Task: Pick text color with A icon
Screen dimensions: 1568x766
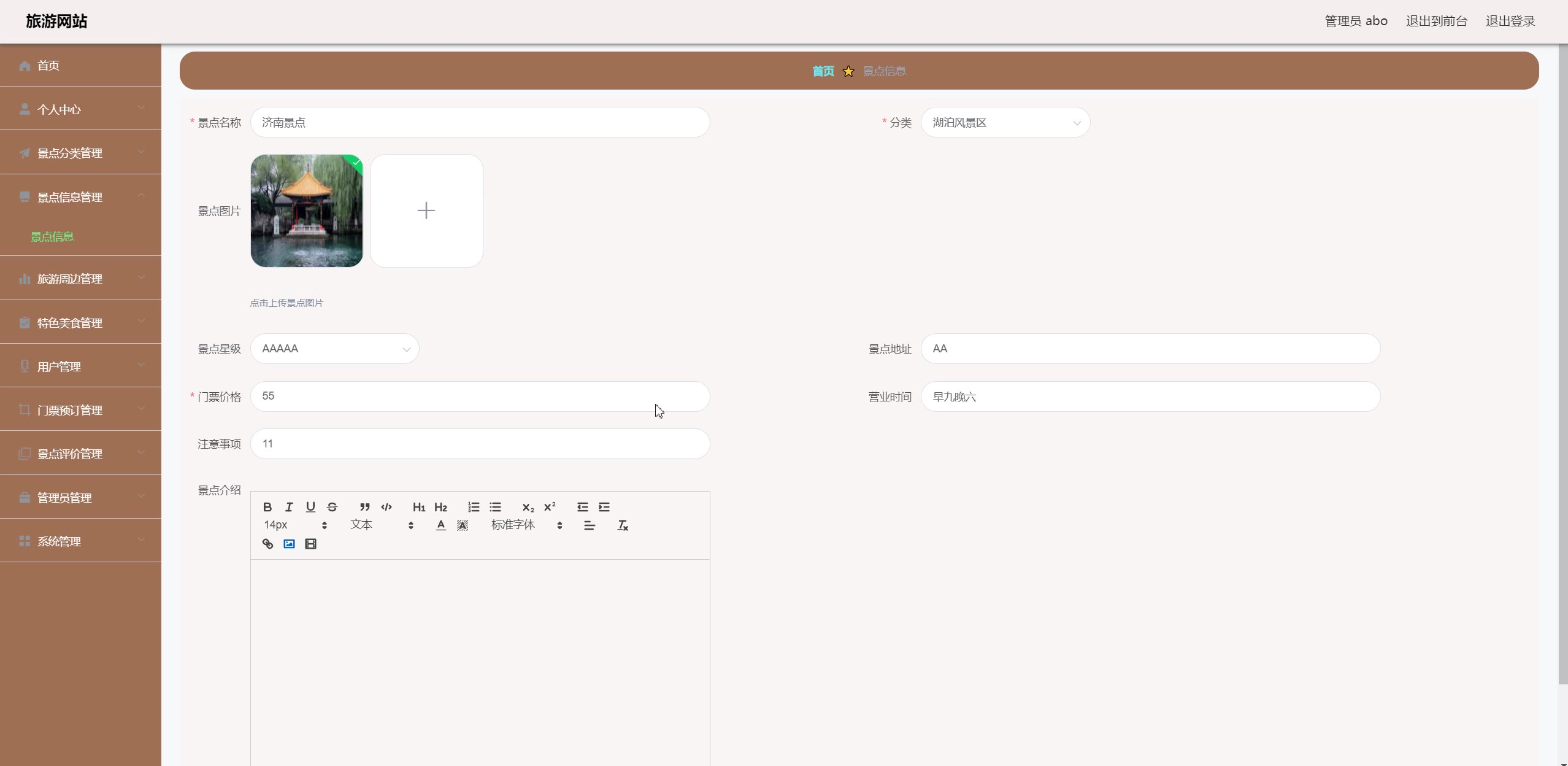Action: tap(440, 525)
